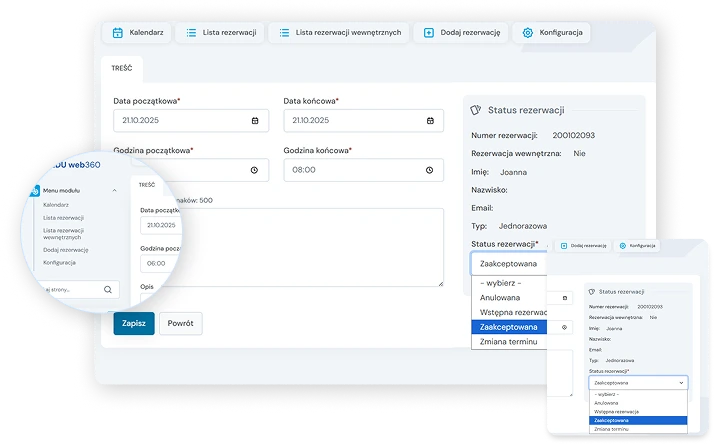Image resolution: width=714 pixels, height=445 pixels.
Task: Click the list icon of Lista rezerwacji wewnętrznych button
Action: point(285,33)
